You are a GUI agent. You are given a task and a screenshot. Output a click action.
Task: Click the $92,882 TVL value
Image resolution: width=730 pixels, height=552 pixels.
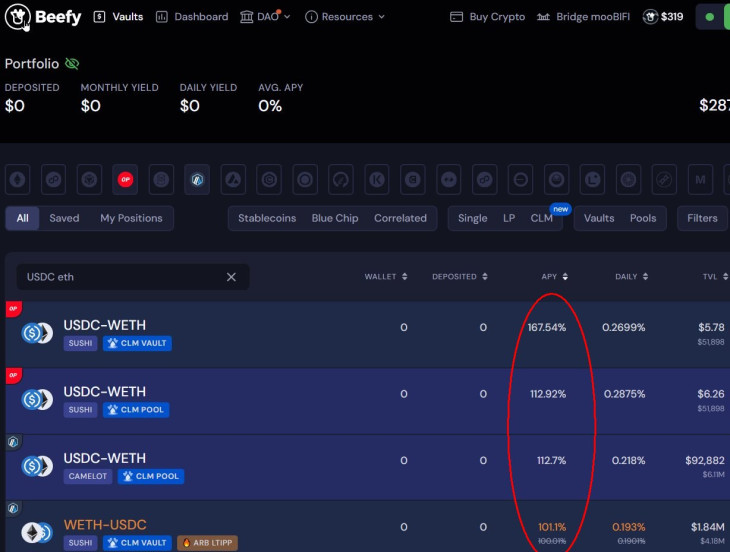[704, 461]
